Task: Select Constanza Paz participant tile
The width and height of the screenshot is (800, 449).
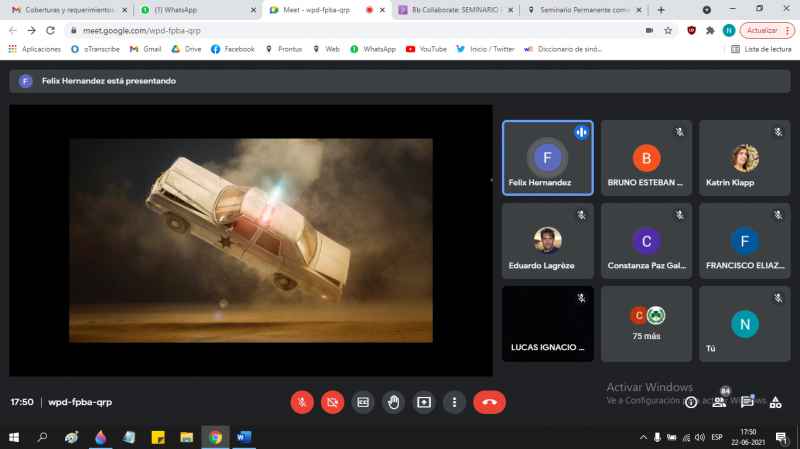Action: (646, 241)
